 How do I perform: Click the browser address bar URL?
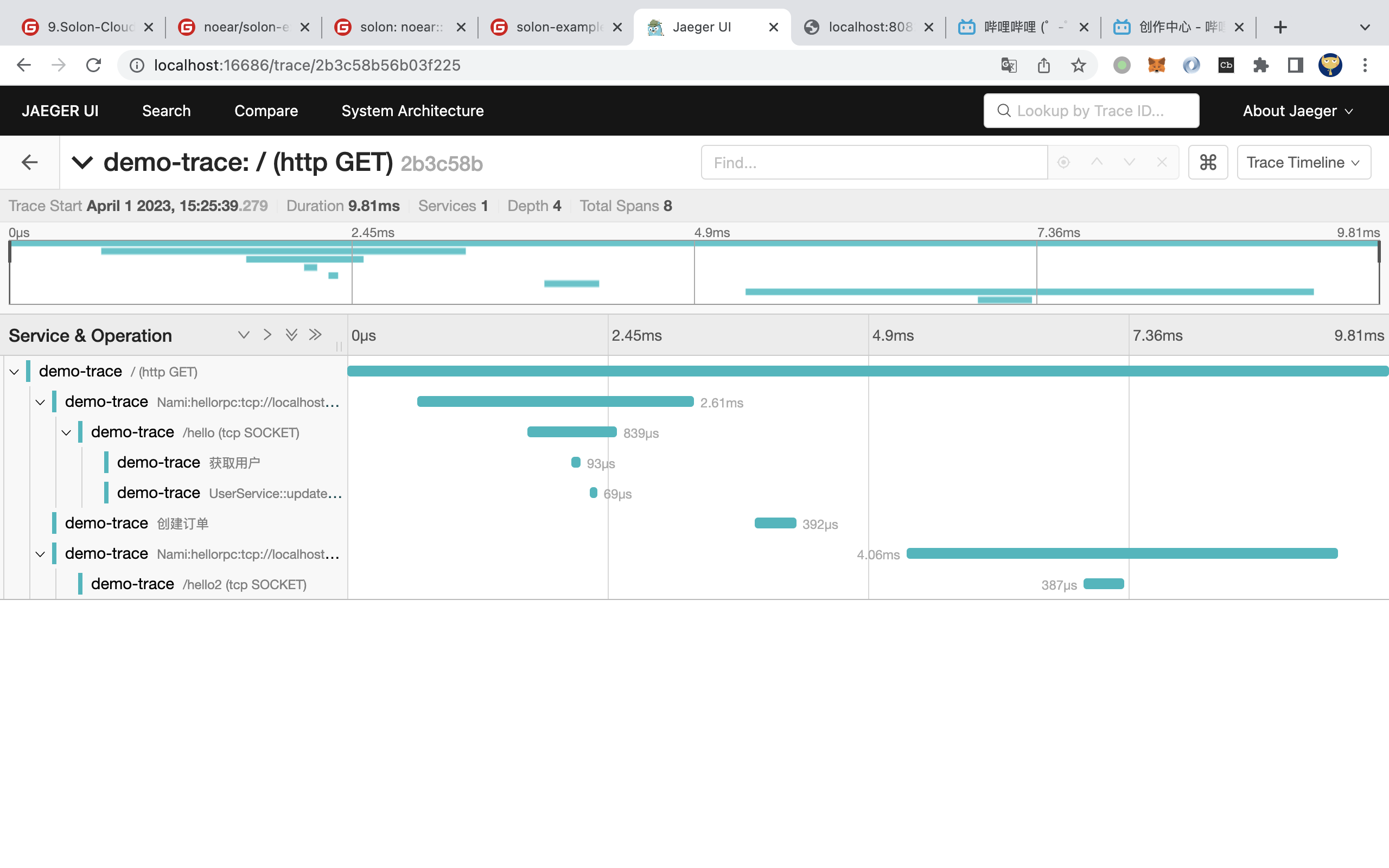[307, 66]
